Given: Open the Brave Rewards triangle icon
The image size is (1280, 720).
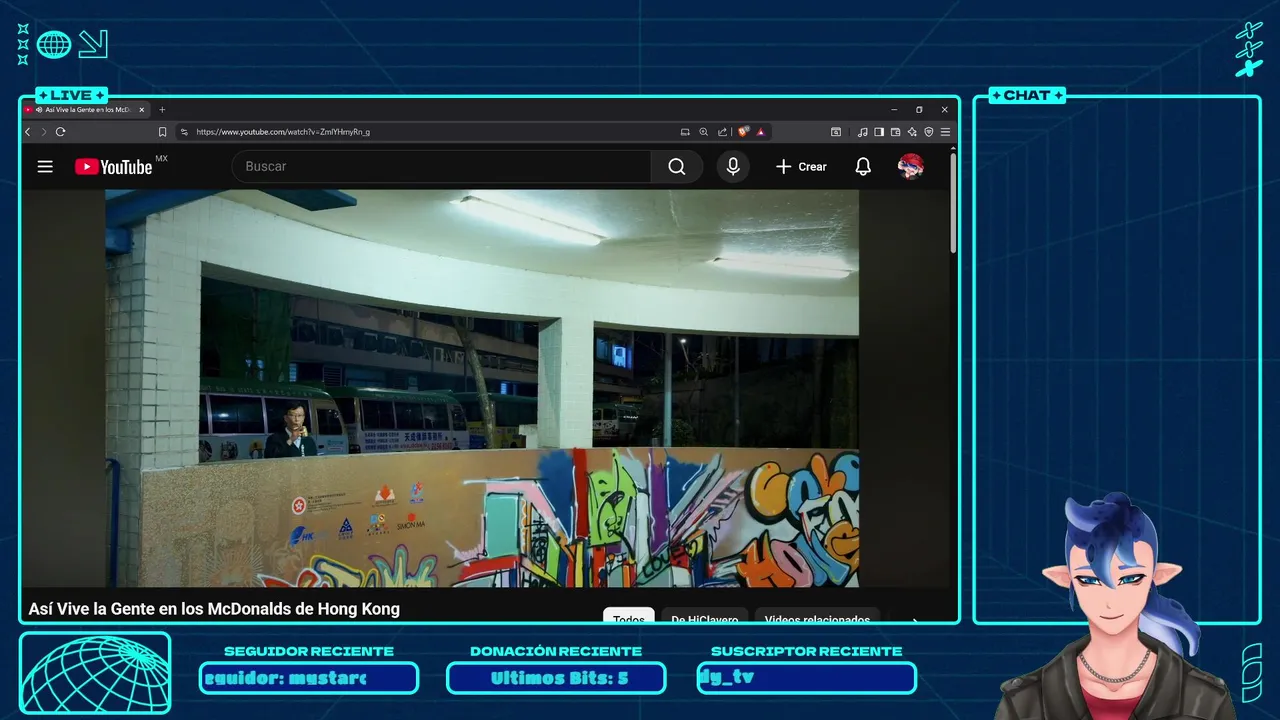Looking at the screenshot, I should (x=761, y=132).
